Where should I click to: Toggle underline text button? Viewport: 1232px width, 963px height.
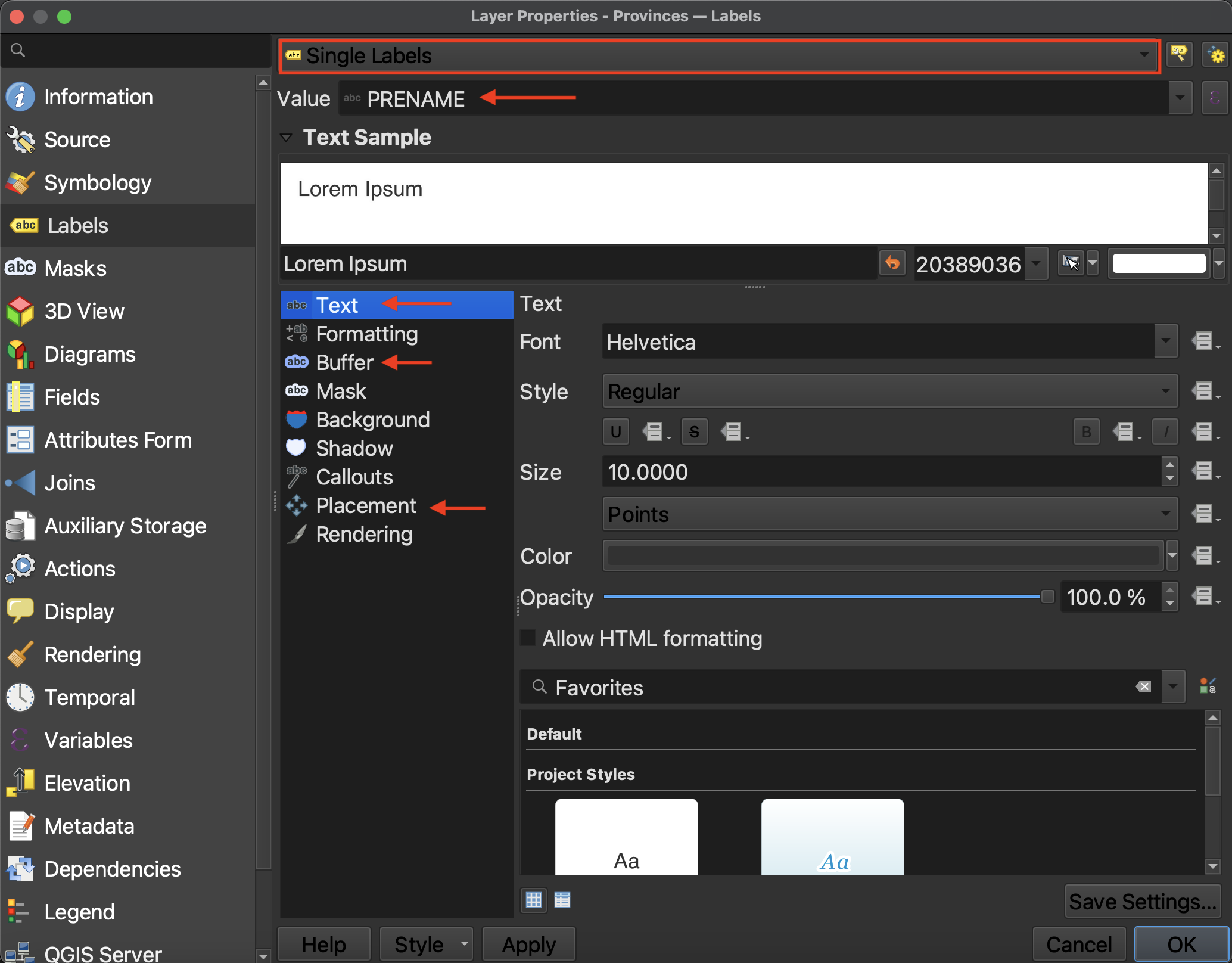coord(616,431)
